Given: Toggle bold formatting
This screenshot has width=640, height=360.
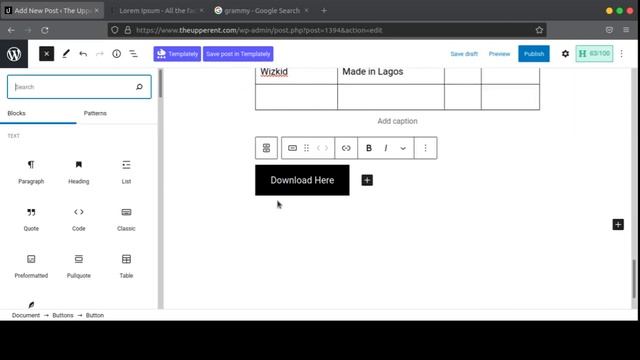Looking at the screenshot, I should tap(369, 148).
